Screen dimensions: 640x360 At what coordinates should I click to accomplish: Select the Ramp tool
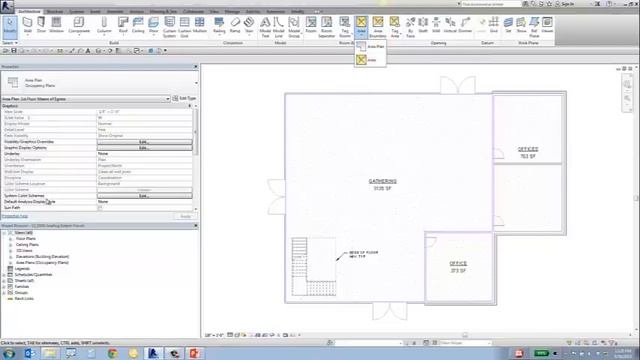[x=235, y=25]
